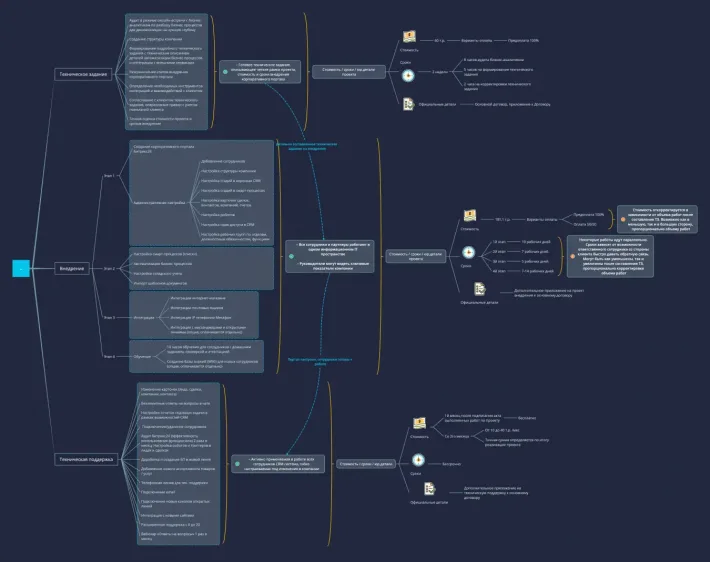The image size is (710, 562).
Task: Click the Обучение node under Этап 4
Action: coord(142,356)
